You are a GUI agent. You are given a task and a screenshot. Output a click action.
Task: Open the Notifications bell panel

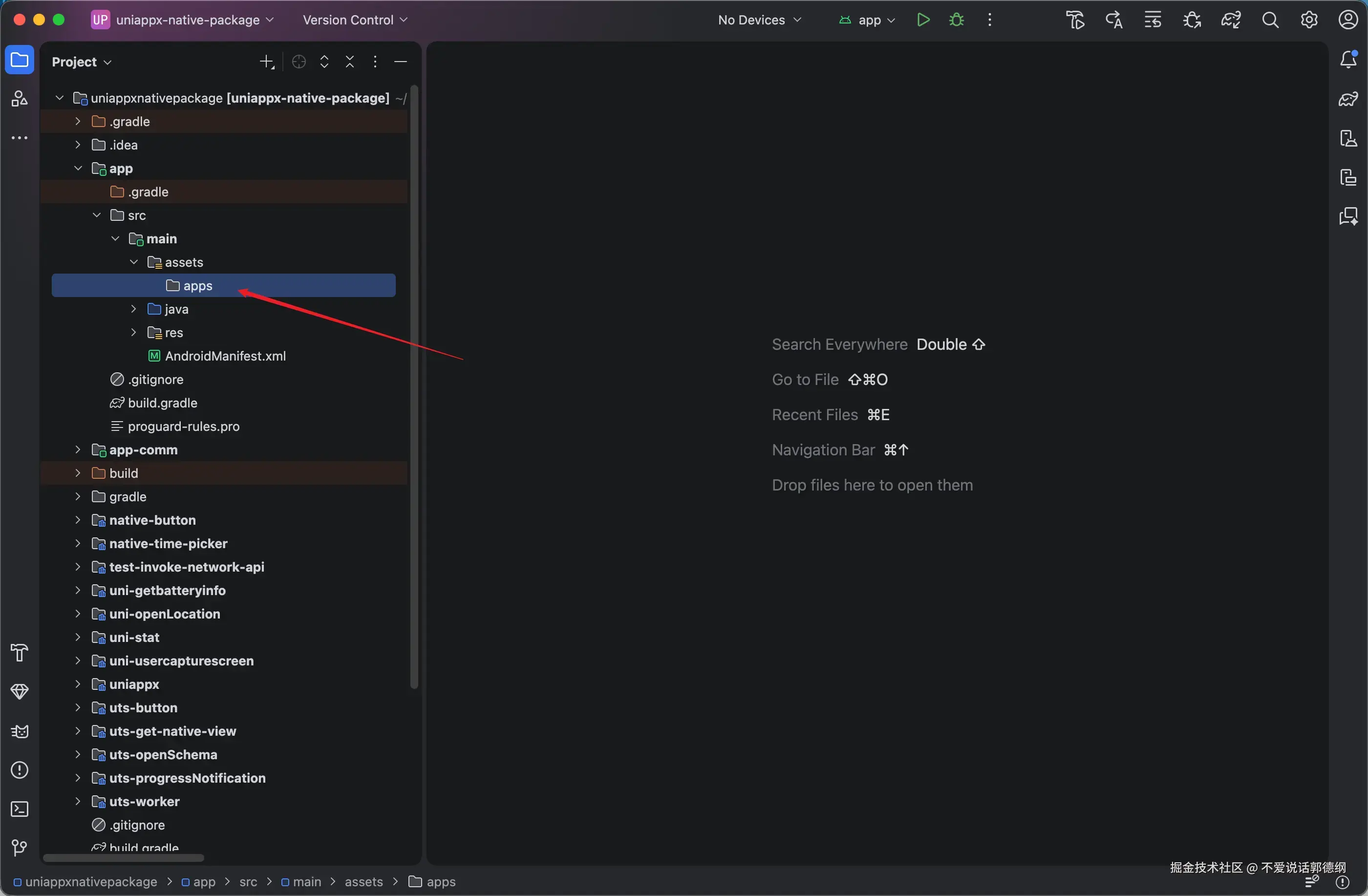[x=1348, y=59]
